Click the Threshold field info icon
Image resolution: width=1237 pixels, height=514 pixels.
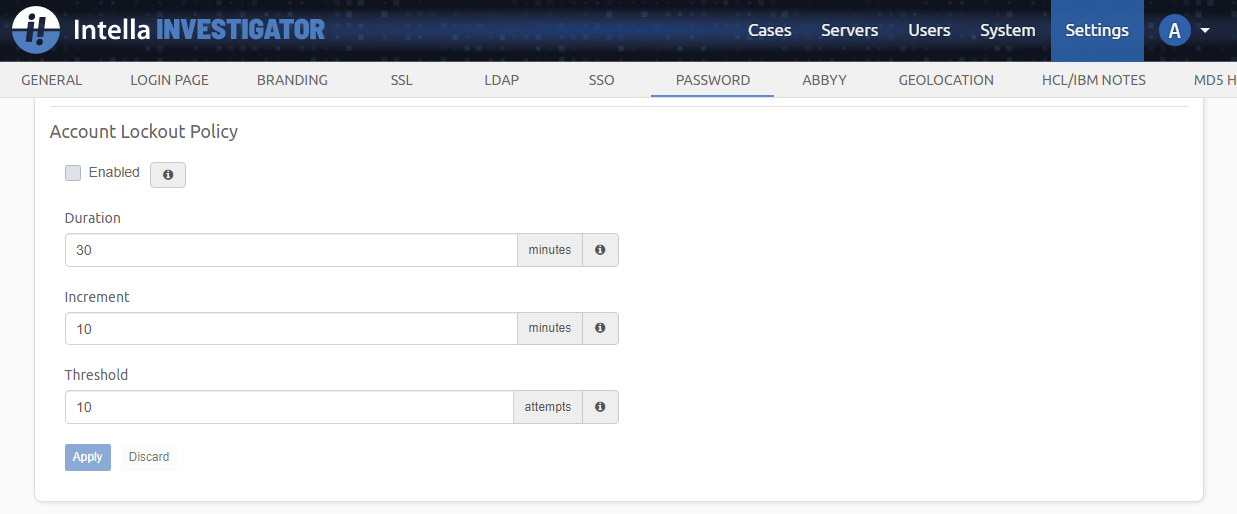coord(600,407)
